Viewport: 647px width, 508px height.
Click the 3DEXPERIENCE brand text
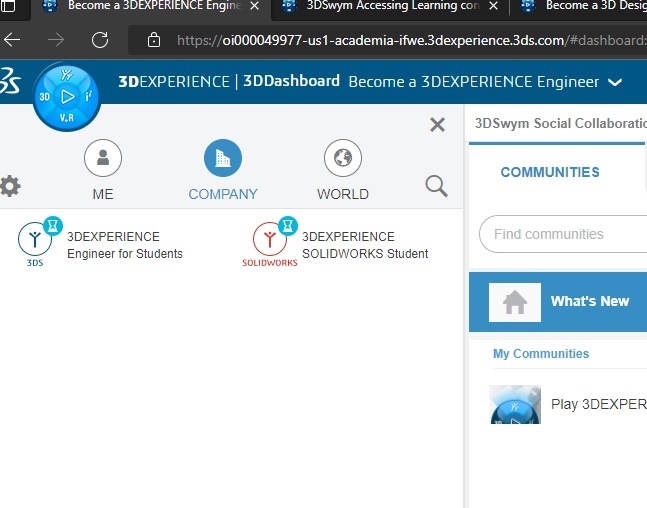pos(174,81)
